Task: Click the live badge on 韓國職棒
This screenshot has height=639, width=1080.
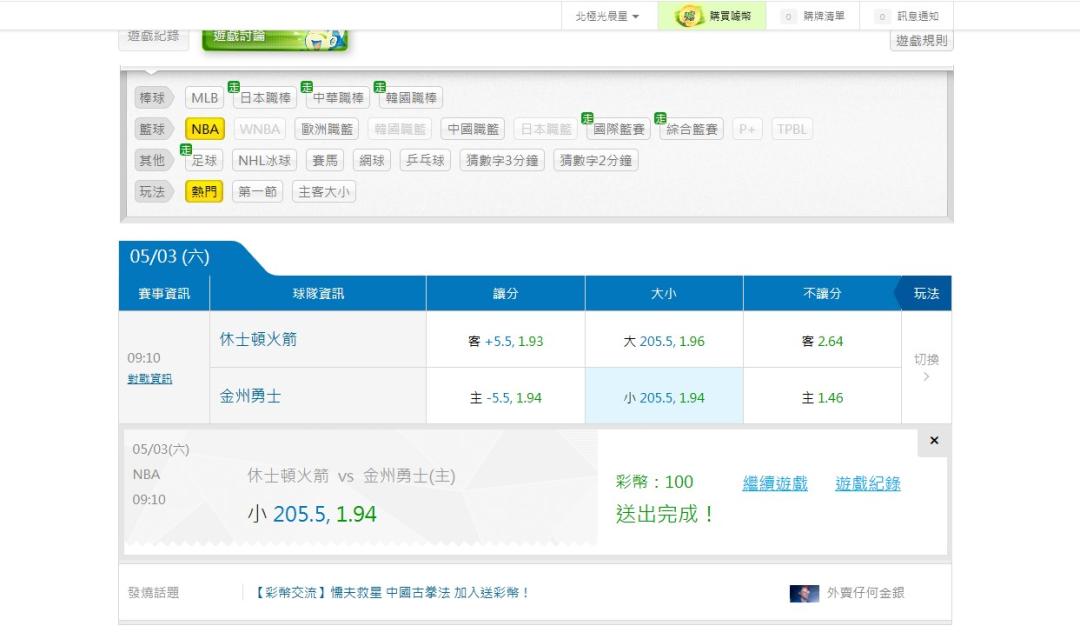Action: point(380,87)
